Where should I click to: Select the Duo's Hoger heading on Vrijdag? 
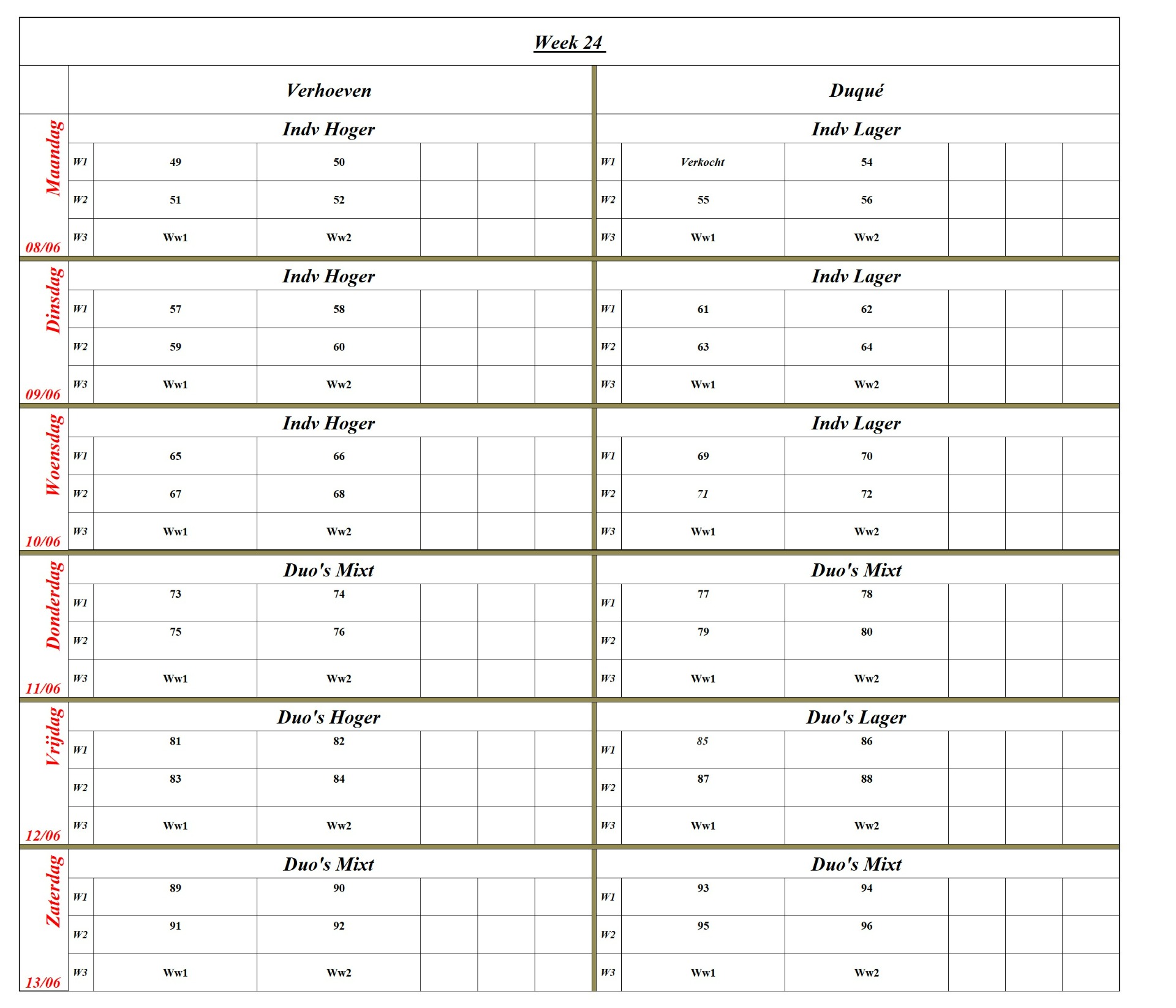329,717
